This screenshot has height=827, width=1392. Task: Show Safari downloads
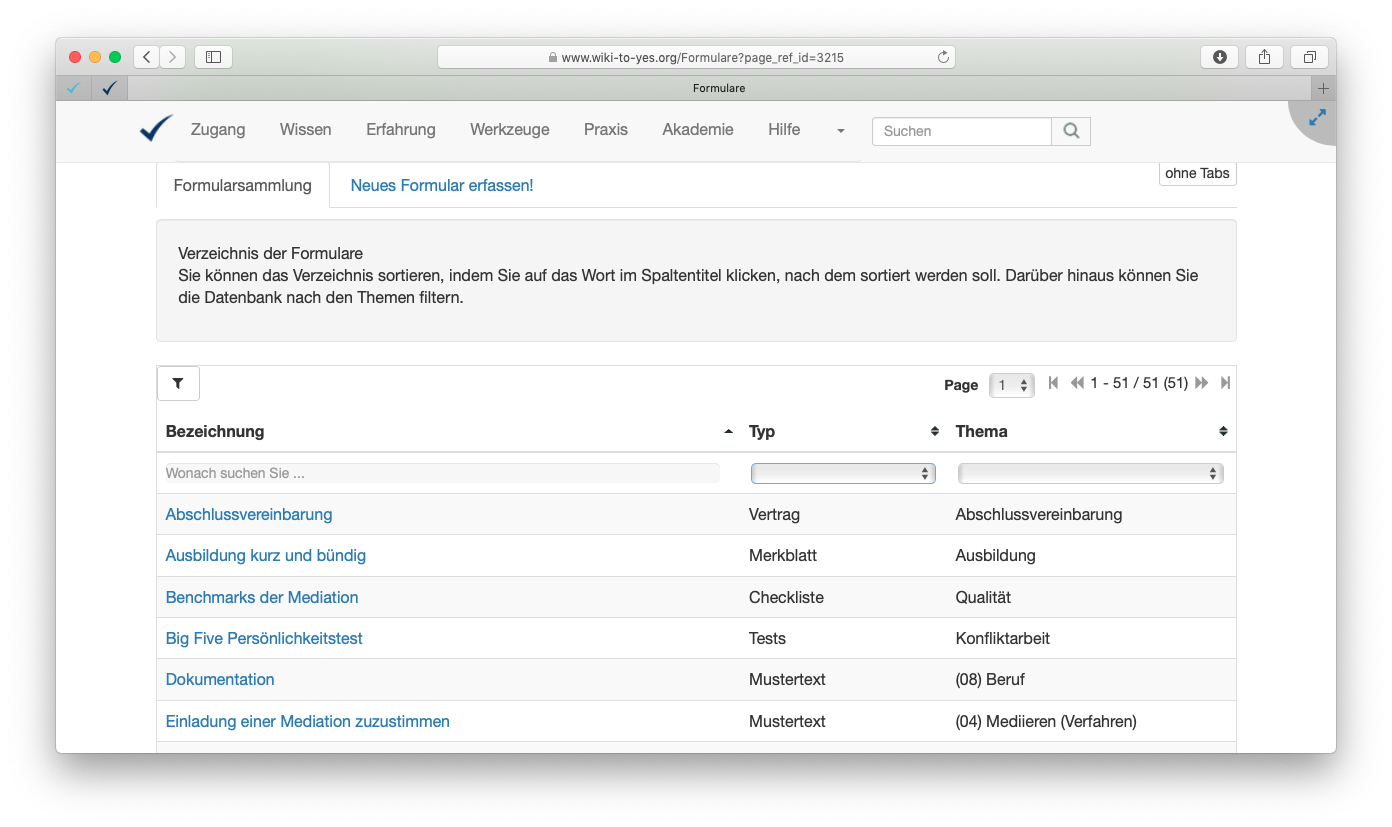point(1219,57)
